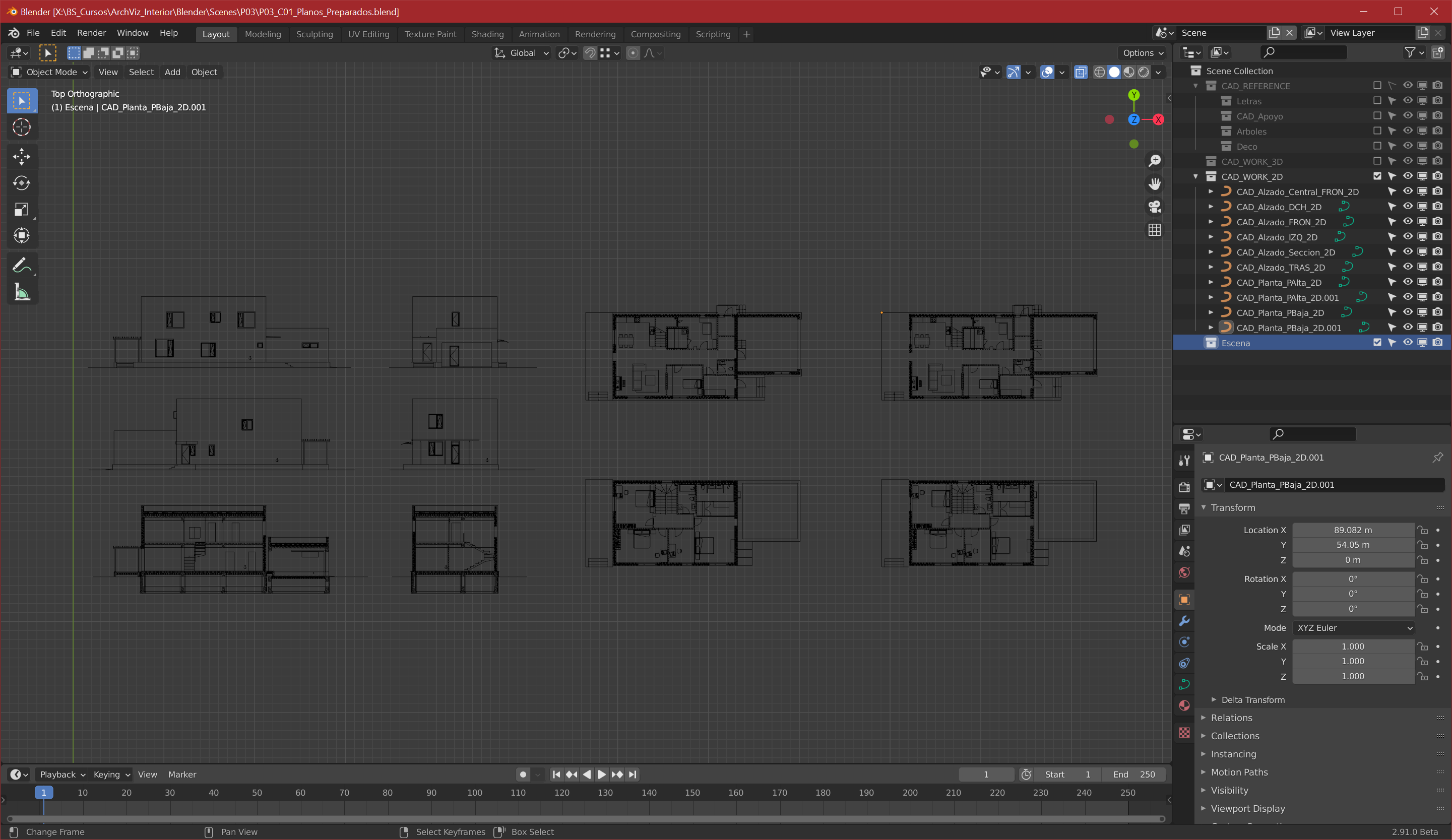Click the Options button in viewport header
Screen dimensions: 1452x840
[x=1143, y=53]
